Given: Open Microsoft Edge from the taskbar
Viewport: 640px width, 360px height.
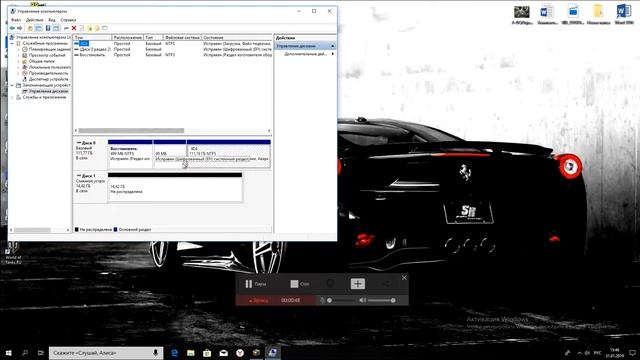Looking at the screenshot, I should click(174, 353).
